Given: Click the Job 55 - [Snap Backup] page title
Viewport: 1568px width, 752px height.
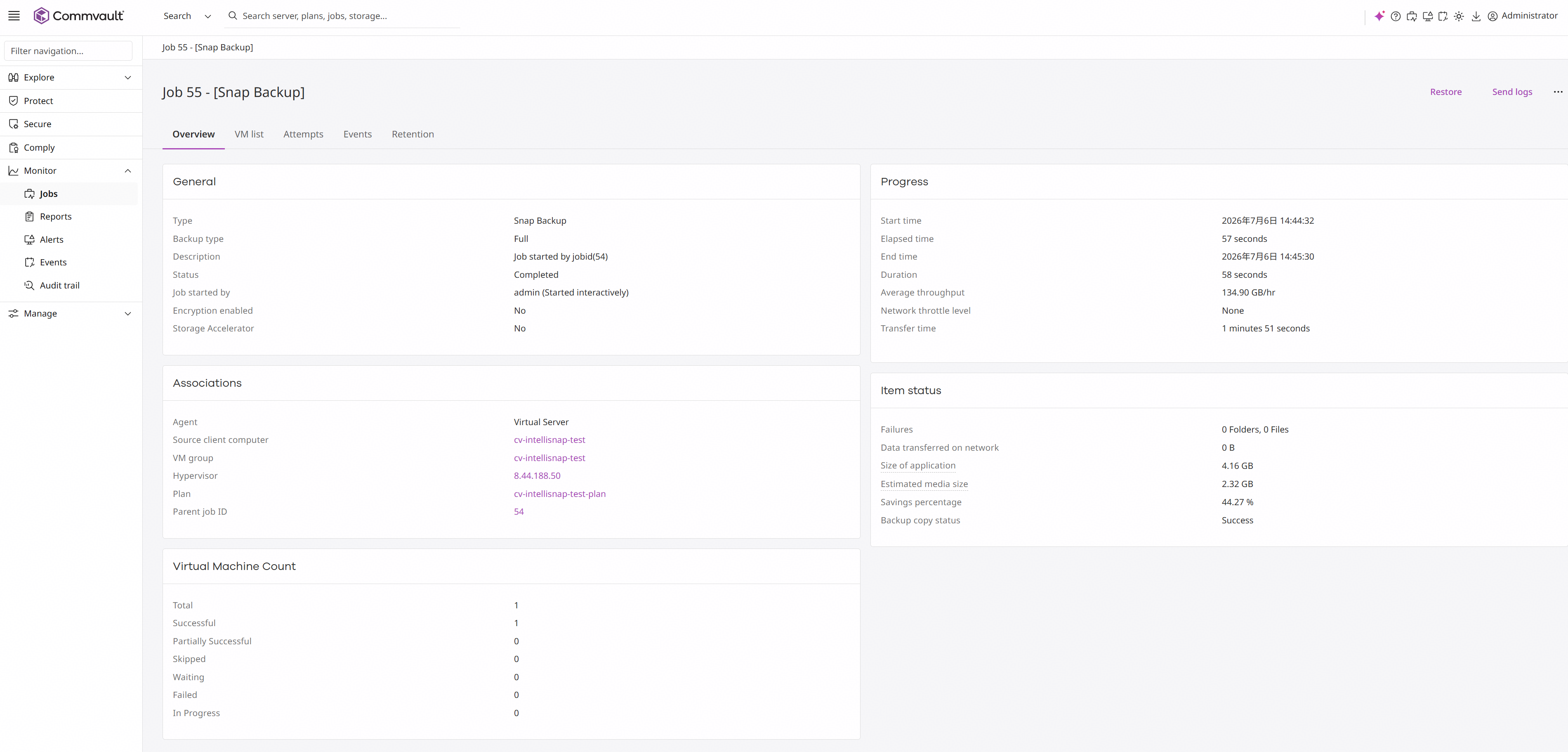Looking at the screenshot, I should point(233,92).
